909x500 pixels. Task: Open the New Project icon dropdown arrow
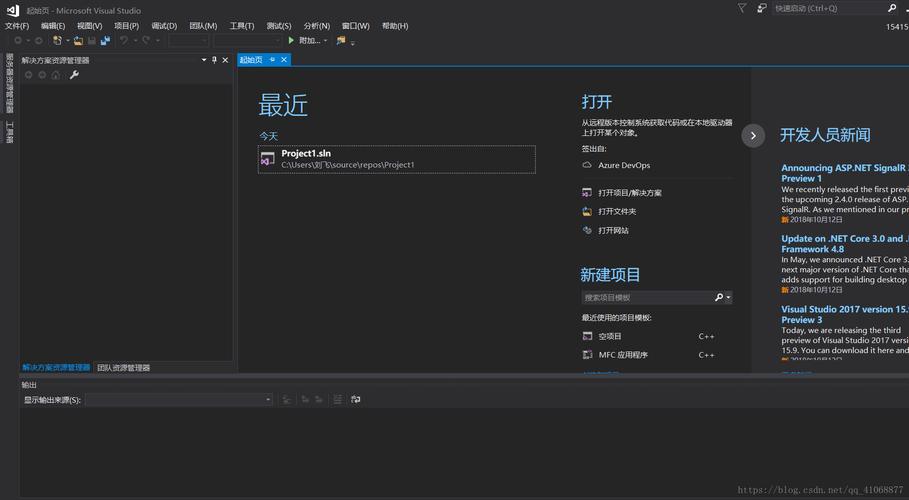[x=67, y=41]
